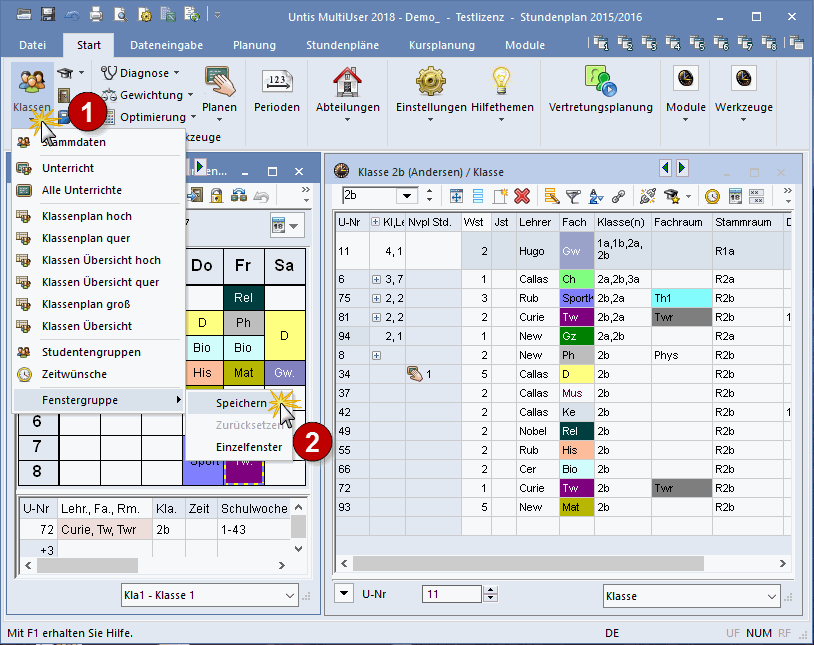The height and width of the screenshot is (645, 814).
Task: Switch to window group 1
Action: coord(601,43)
